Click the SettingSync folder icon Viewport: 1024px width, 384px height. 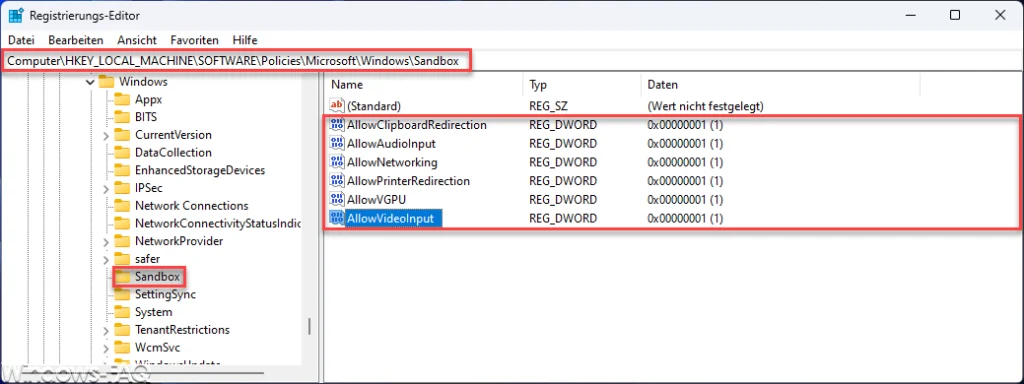[x=122, y=295]
